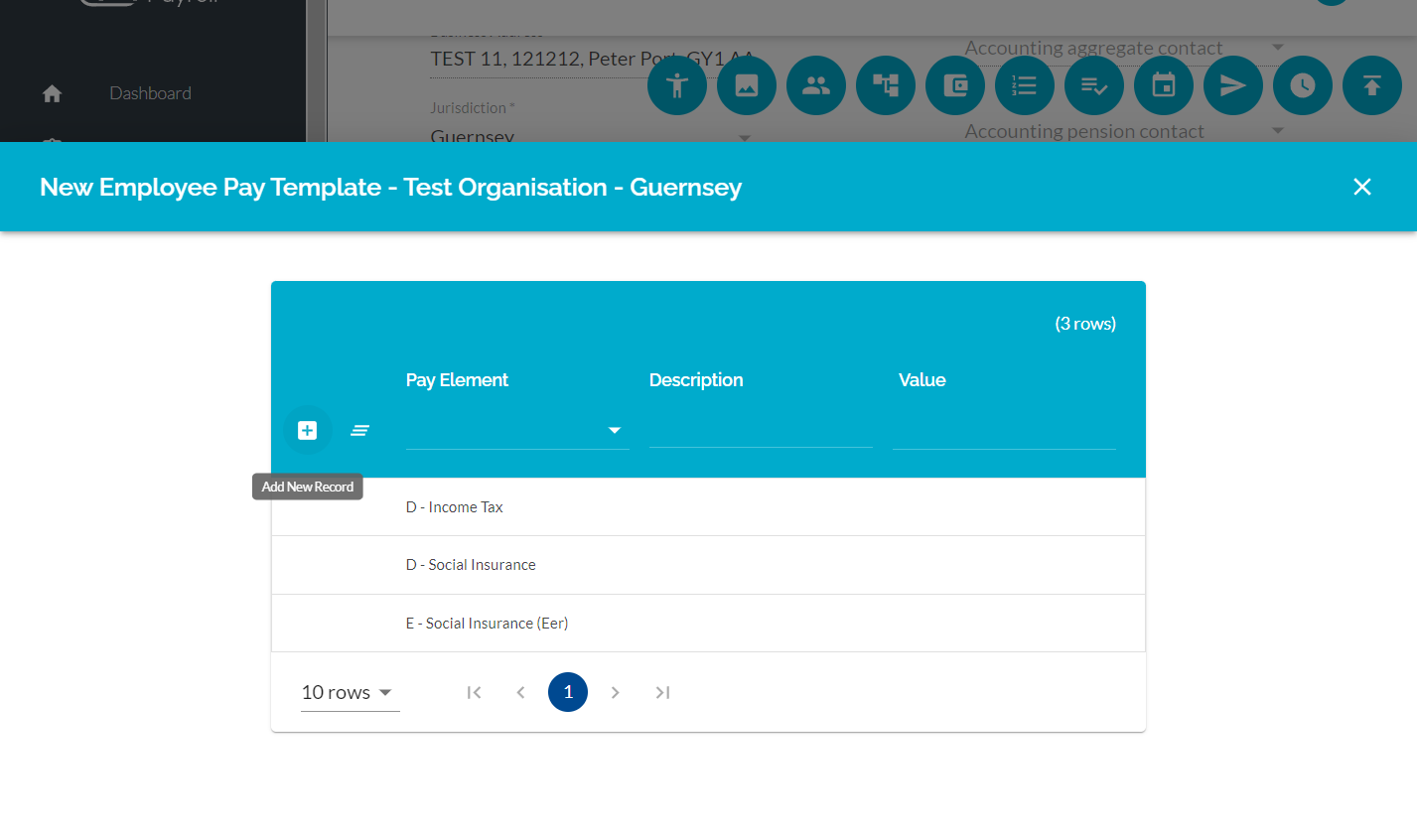1417x840 pixels.
Task: Go to the first page of rows
Action: (x=474, y=692)
